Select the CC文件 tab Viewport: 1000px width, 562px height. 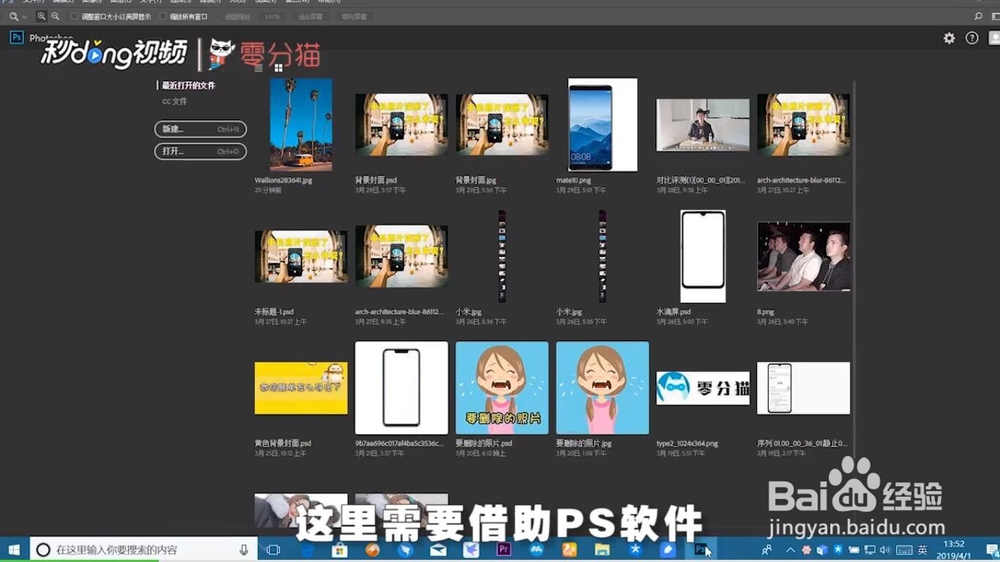pyautogui.click(x=174, y=101)
